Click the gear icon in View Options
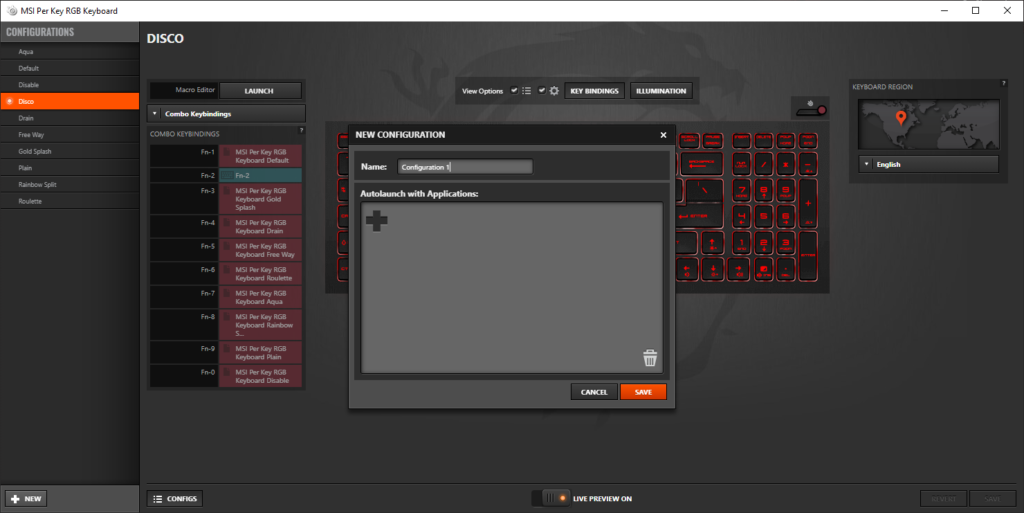Image resolution: width=1024 pixels, height=513 pixels. (x=554, y=91)
